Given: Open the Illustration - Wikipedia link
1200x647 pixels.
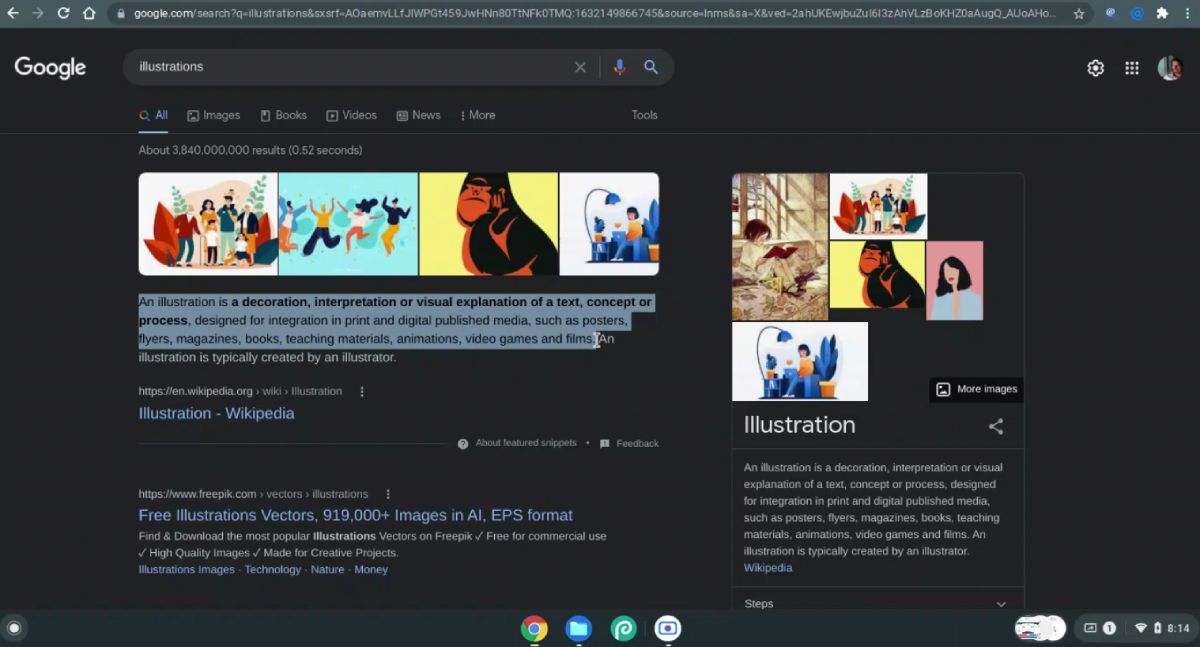Looking at the screenshot, I should (x=216, y=413).
